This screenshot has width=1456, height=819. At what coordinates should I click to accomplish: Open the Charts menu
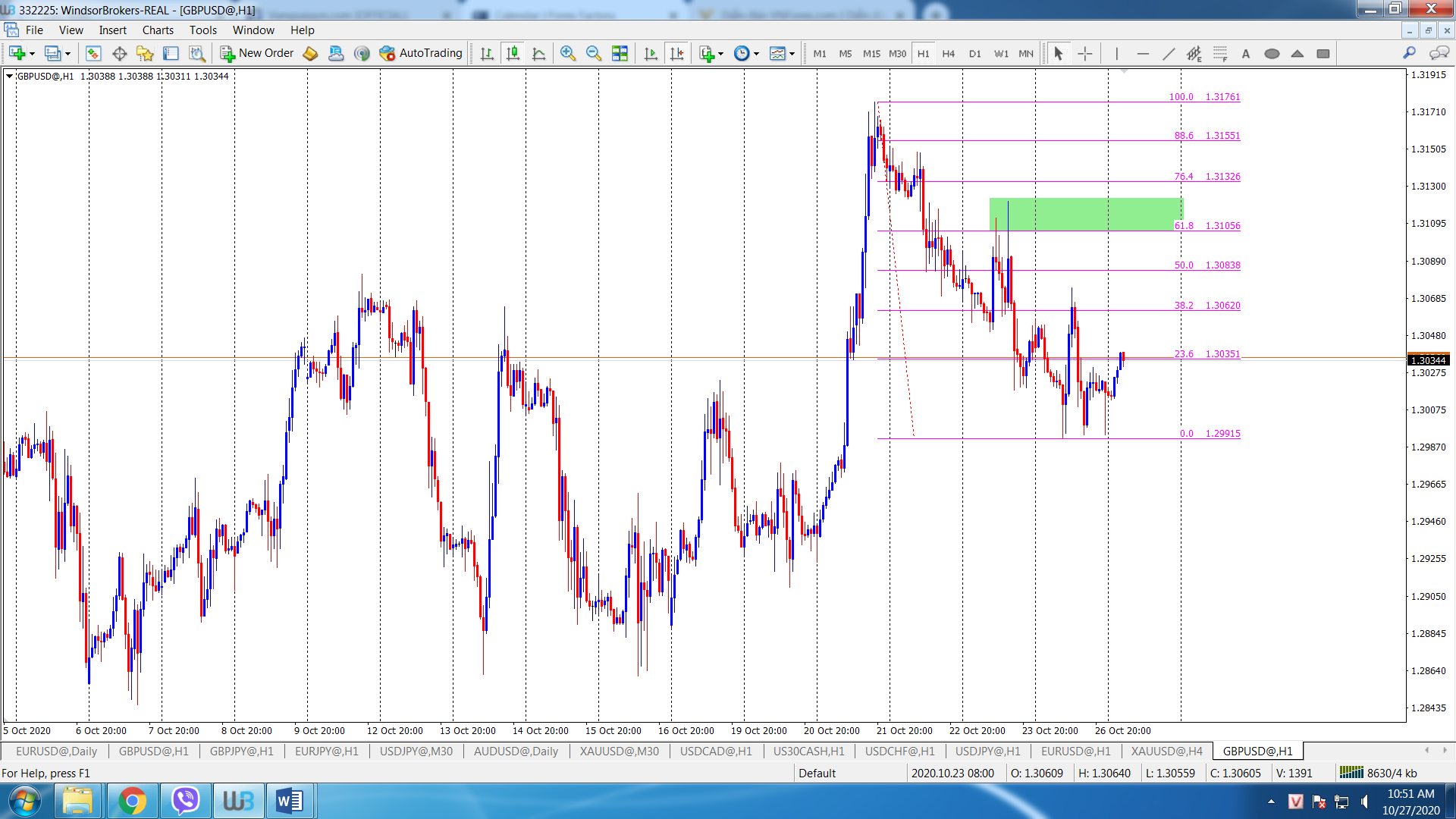point(158,30)
